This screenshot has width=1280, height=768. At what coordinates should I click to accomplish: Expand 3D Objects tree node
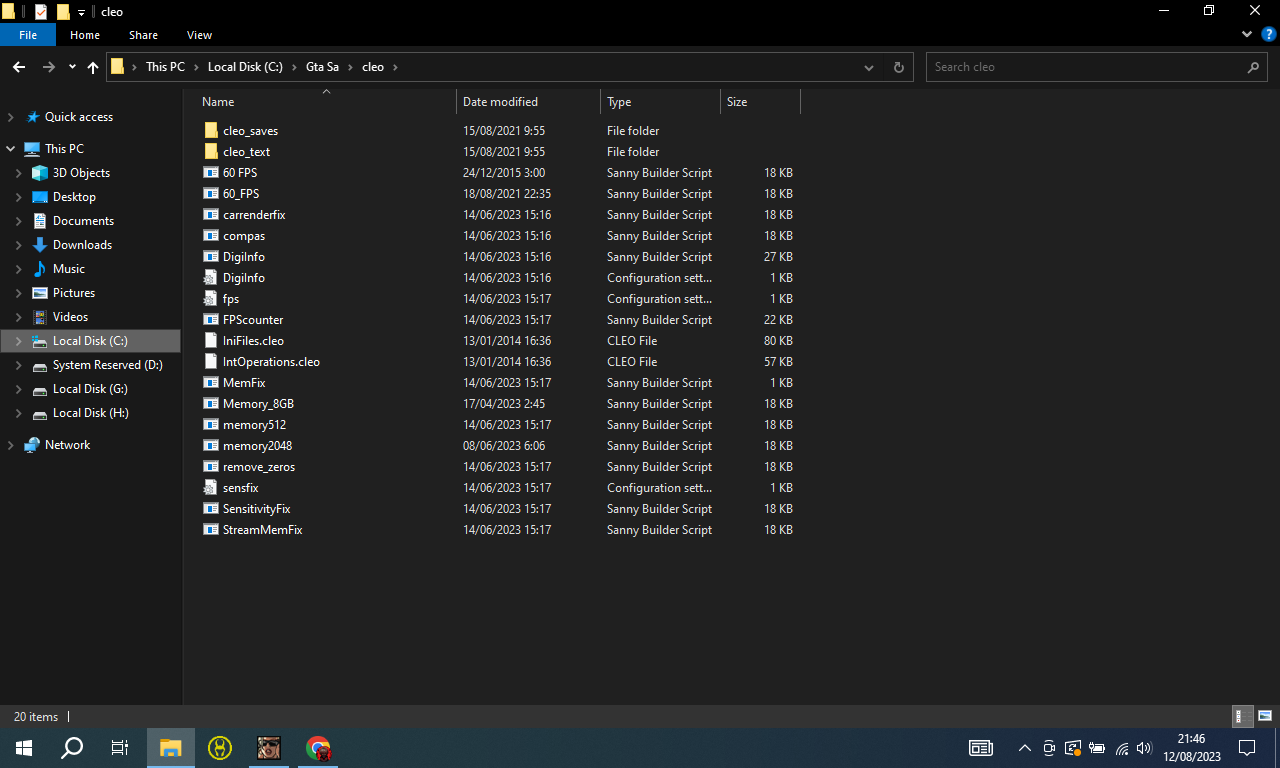click(19, 173)
